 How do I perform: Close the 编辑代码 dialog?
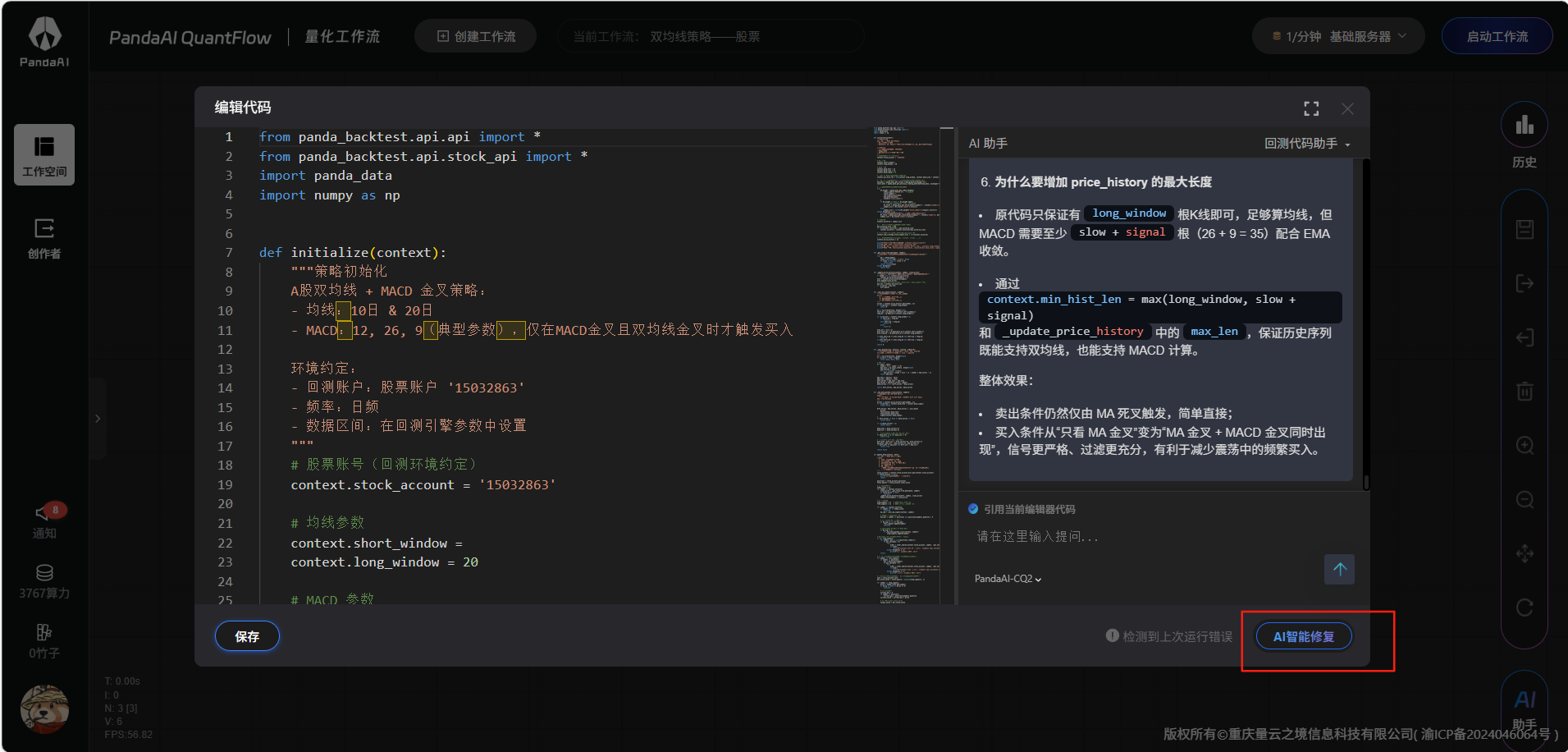(x=1347, y=108)
